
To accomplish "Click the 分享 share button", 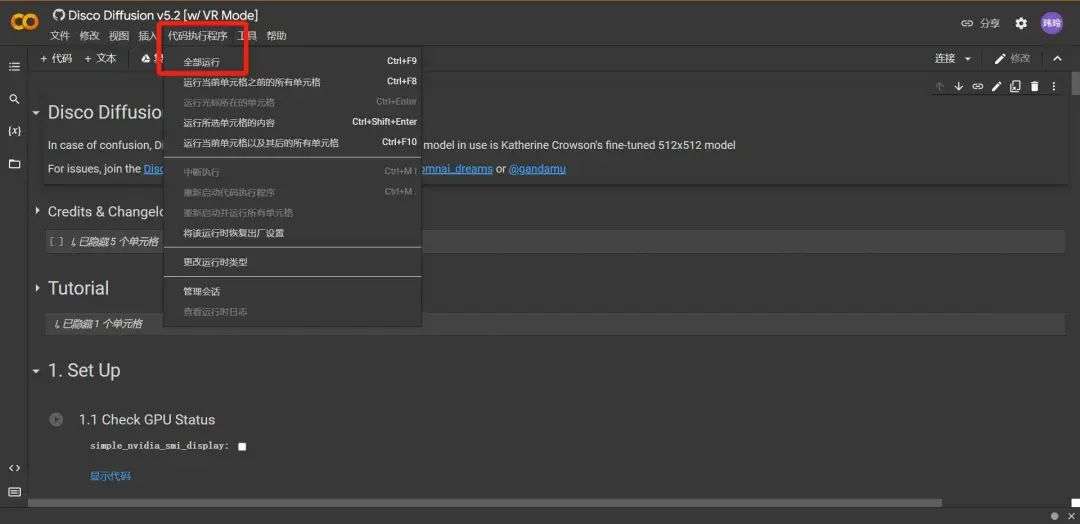I will tap(981, 23).
